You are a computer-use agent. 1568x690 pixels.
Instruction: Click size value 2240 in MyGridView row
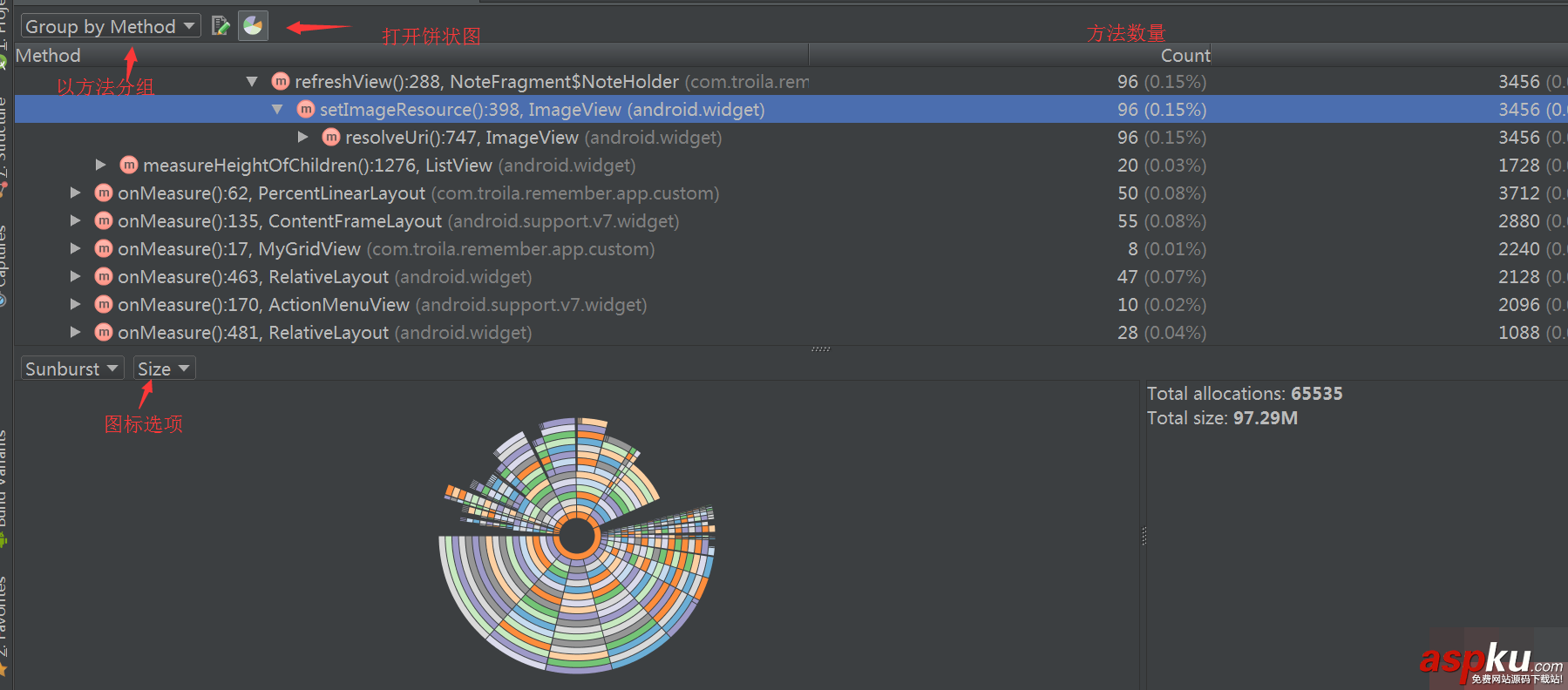(x=1519, y=249)
